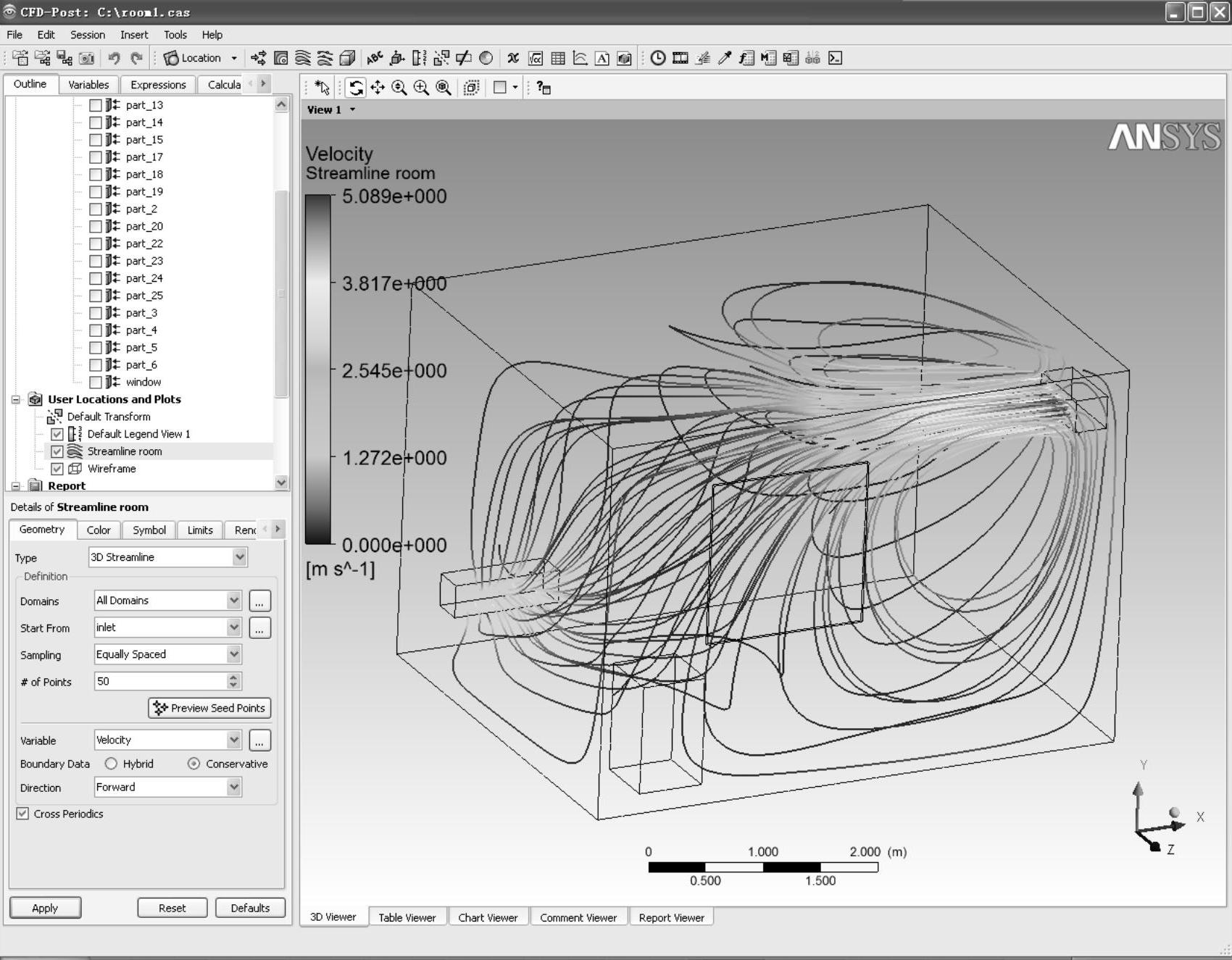Image resolution: width=1232 pixels, height=960 pixels.
Task: Check the part_6 visibility checkbox
Action: (96, 364)
